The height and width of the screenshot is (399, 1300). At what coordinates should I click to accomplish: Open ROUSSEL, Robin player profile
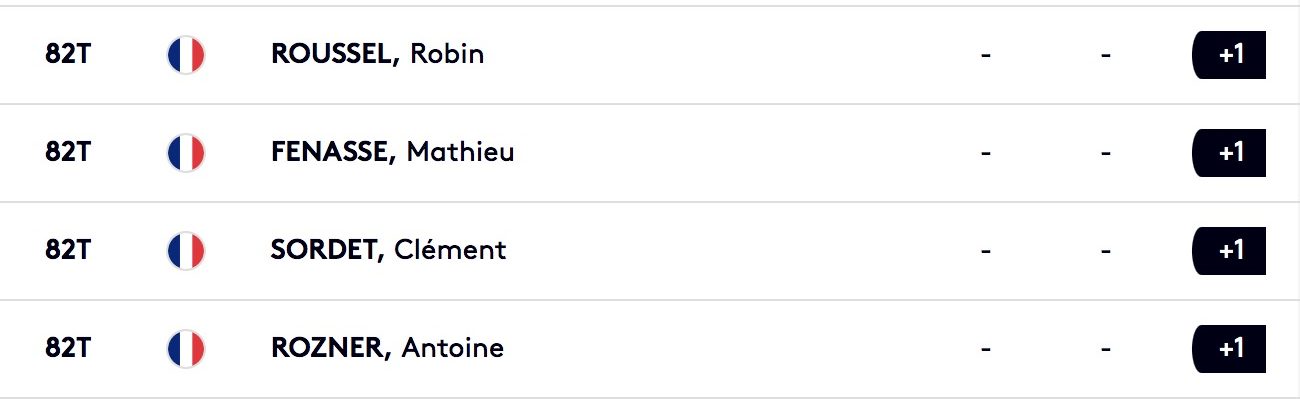coord(377,54)
